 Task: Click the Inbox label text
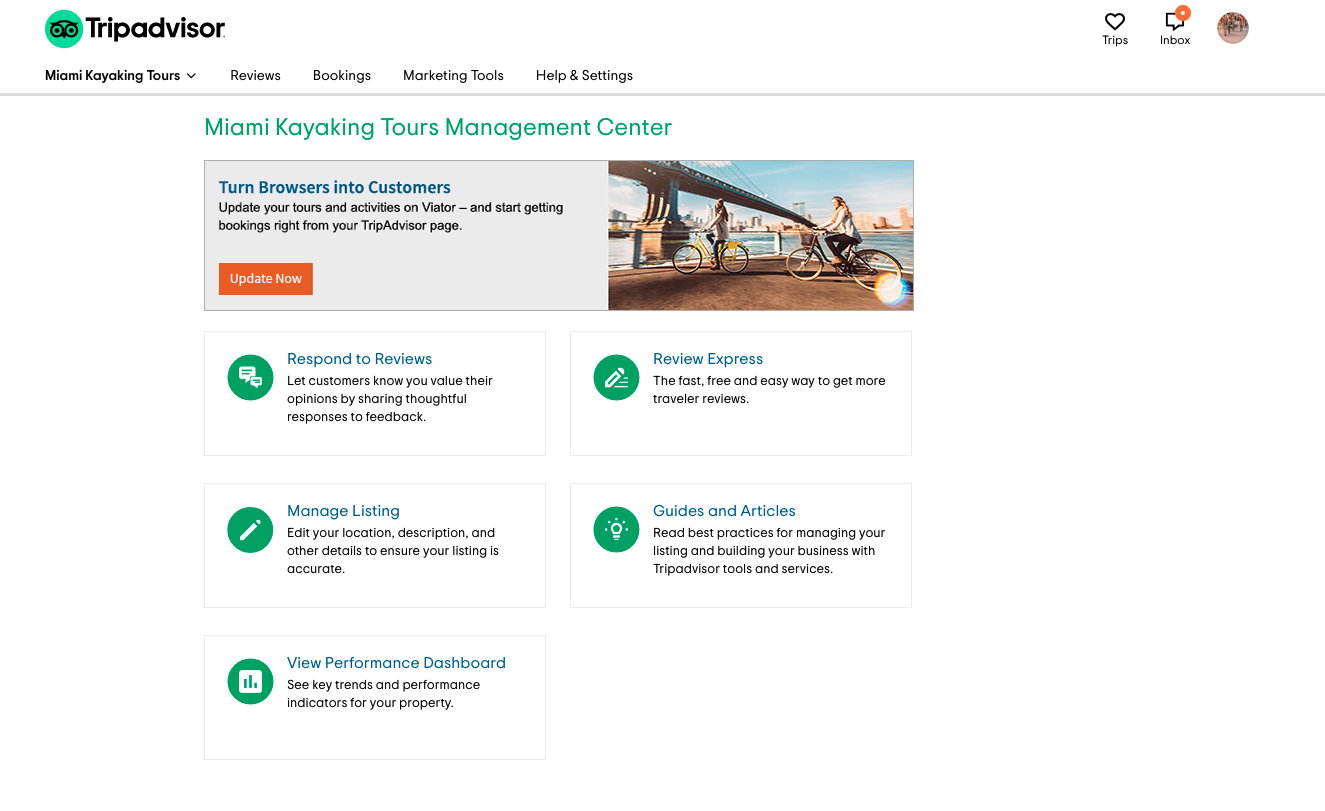pyautogui.click(x=1175, y=41)
